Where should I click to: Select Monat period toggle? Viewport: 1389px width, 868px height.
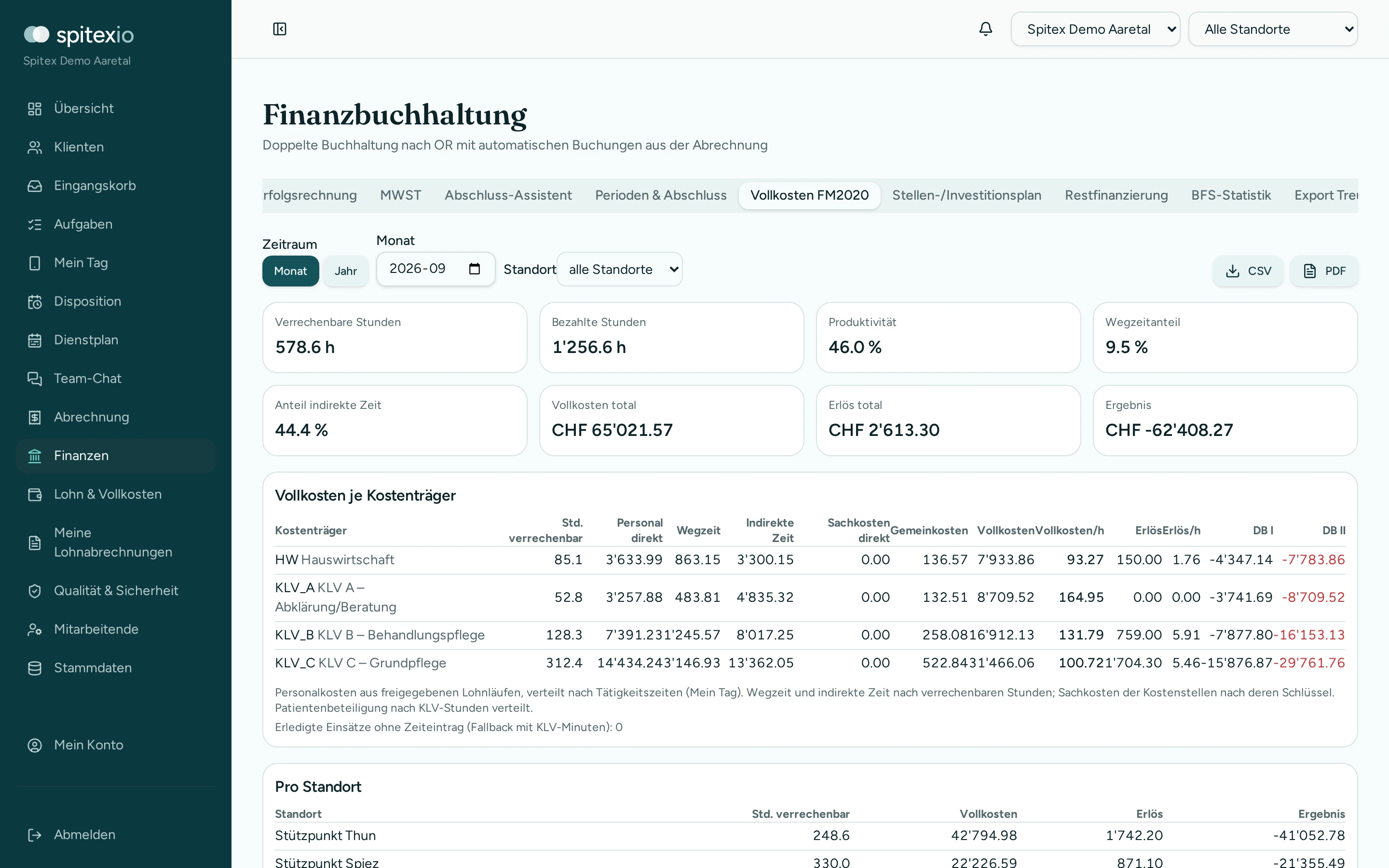pyautogui.click(x=290, y=271)
